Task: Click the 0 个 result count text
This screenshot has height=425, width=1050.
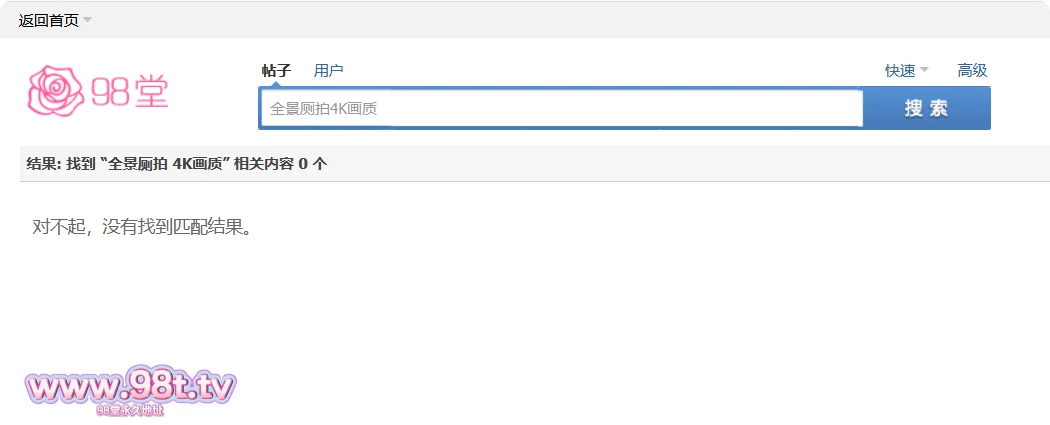Action: 312,164
